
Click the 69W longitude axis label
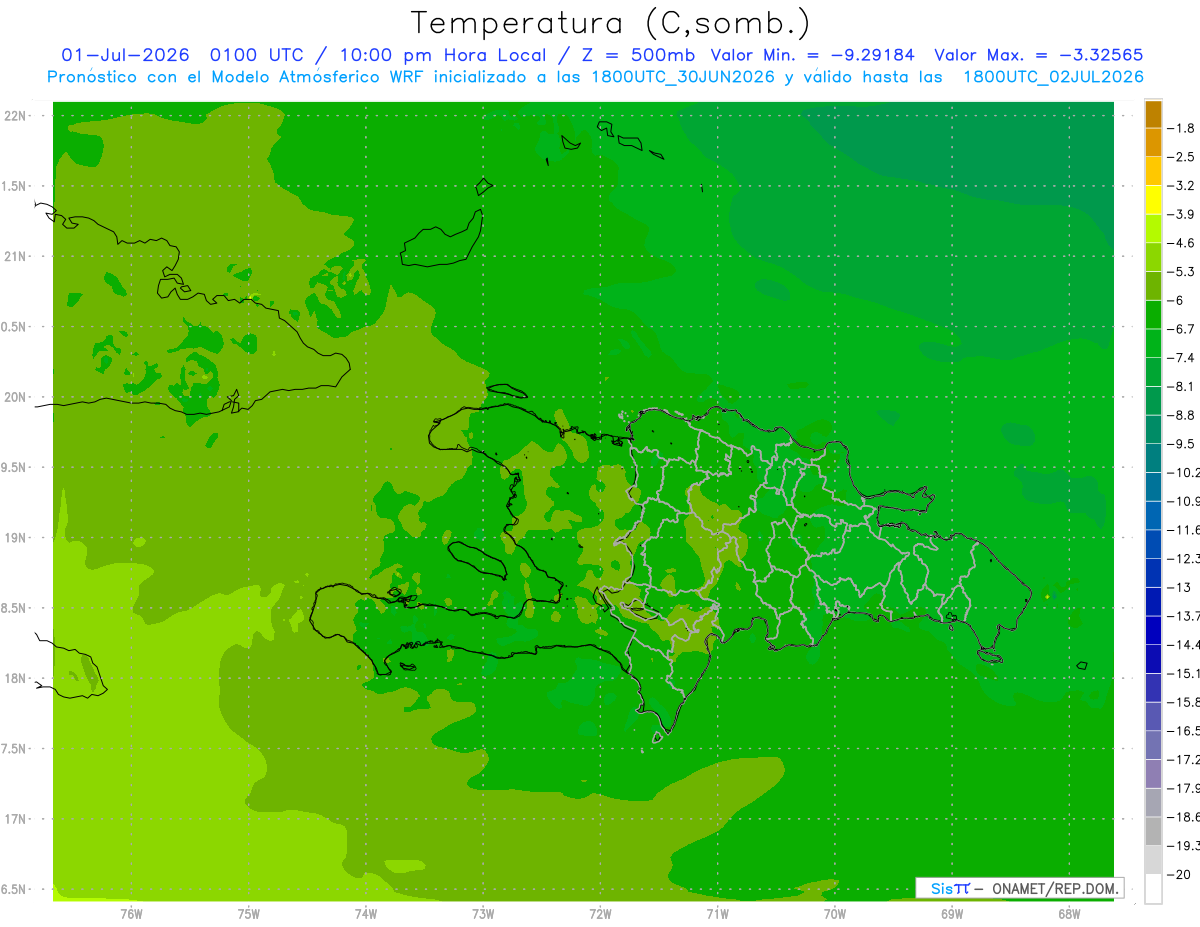(x=952, y=914)
